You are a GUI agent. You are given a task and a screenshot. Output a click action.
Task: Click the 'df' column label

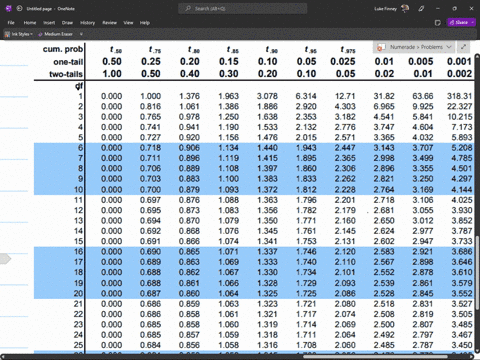click(79, 86)
